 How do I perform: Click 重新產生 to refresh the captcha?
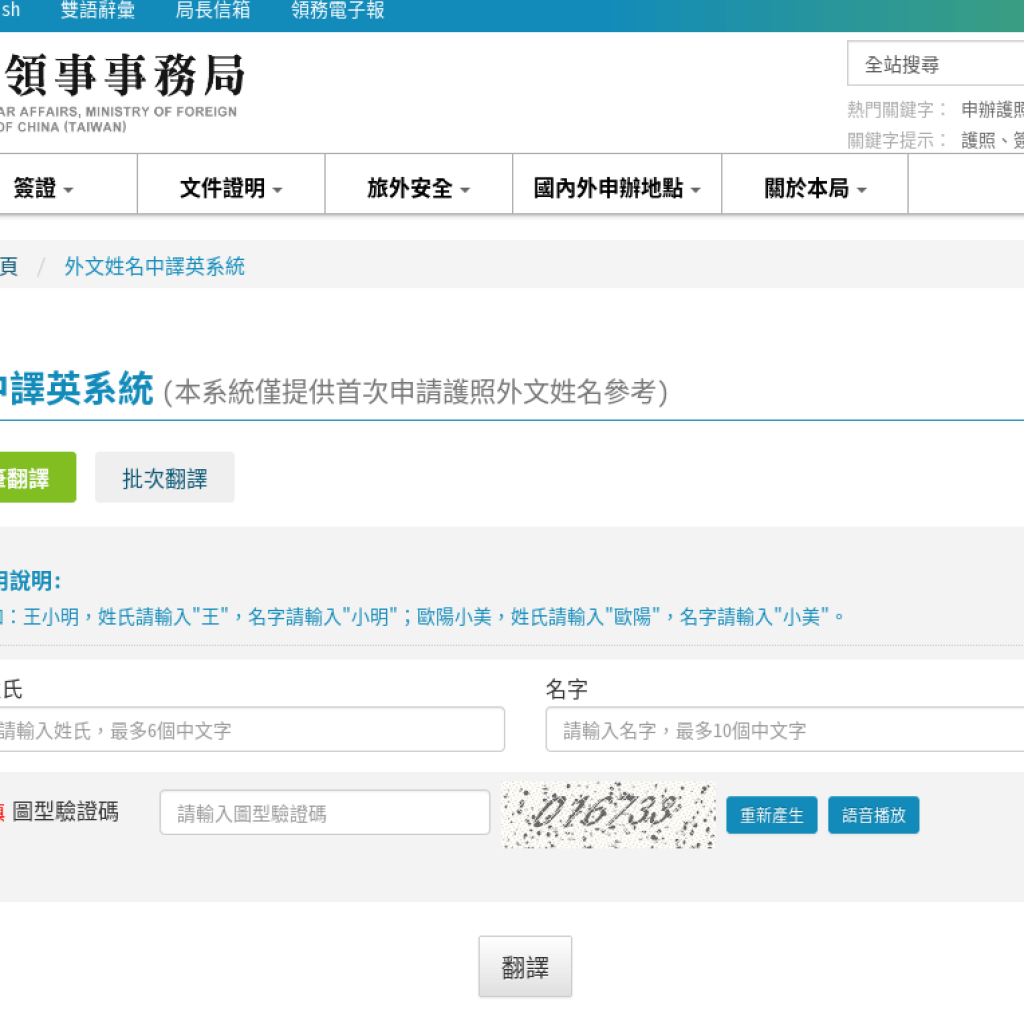click(x=771, y=815)
